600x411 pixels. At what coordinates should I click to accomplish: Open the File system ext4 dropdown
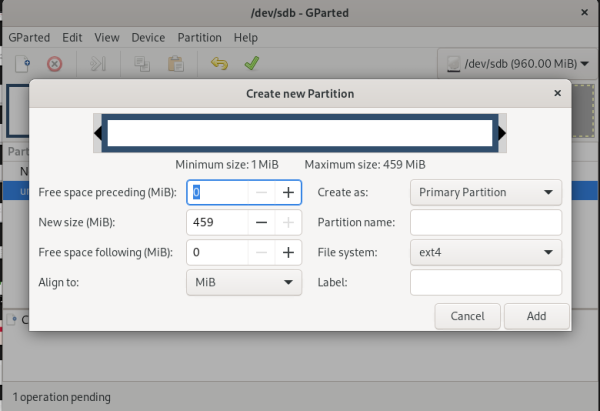pyautogui.click(x=486, y=253)
